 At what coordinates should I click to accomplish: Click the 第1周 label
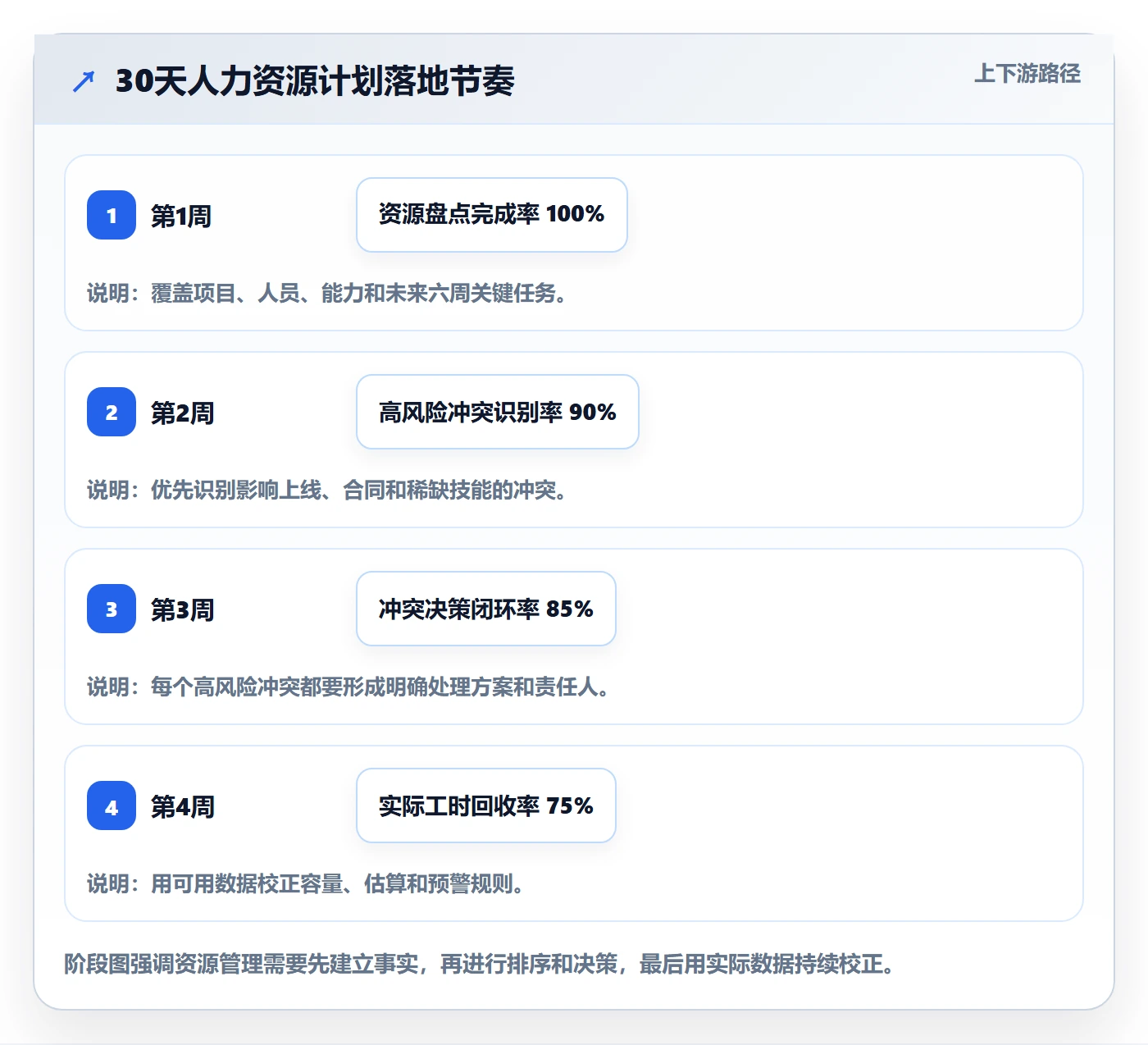pos(181,217)
